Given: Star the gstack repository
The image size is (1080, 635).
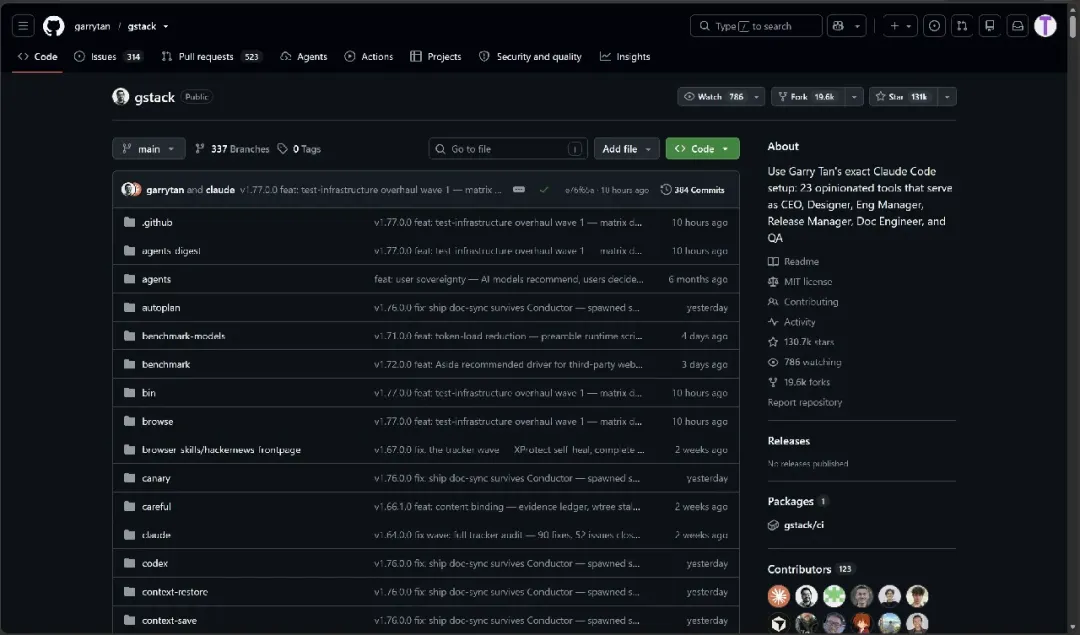Looking at the screenshot, I should [902, 97].
